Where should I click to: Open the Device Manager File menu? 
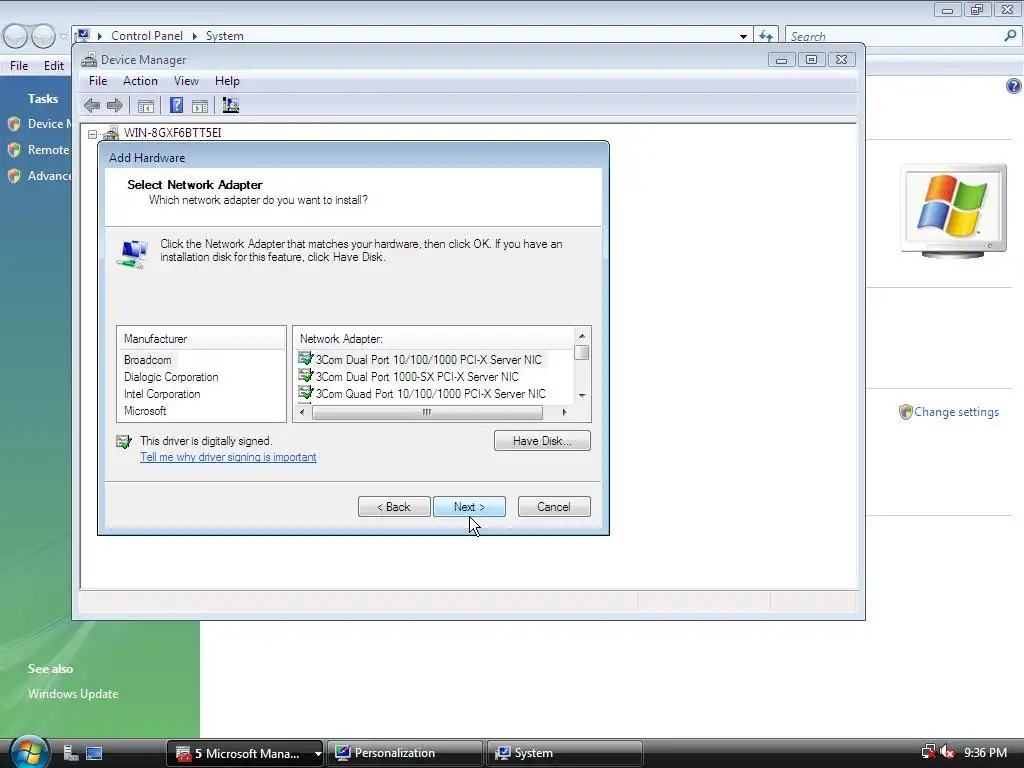pos(98,81)
